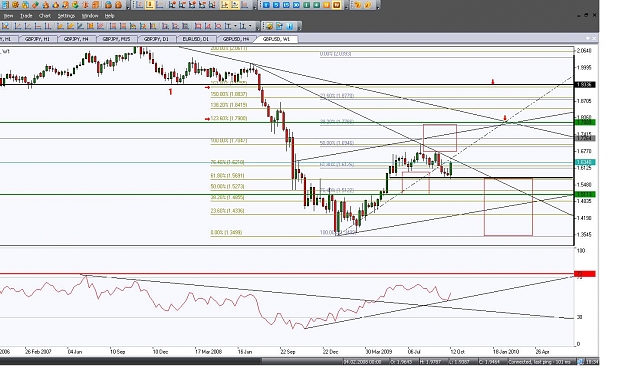Screen dimensions: 625x377
Task: Set the weekly W timeframe button
Action: point(336,5)
